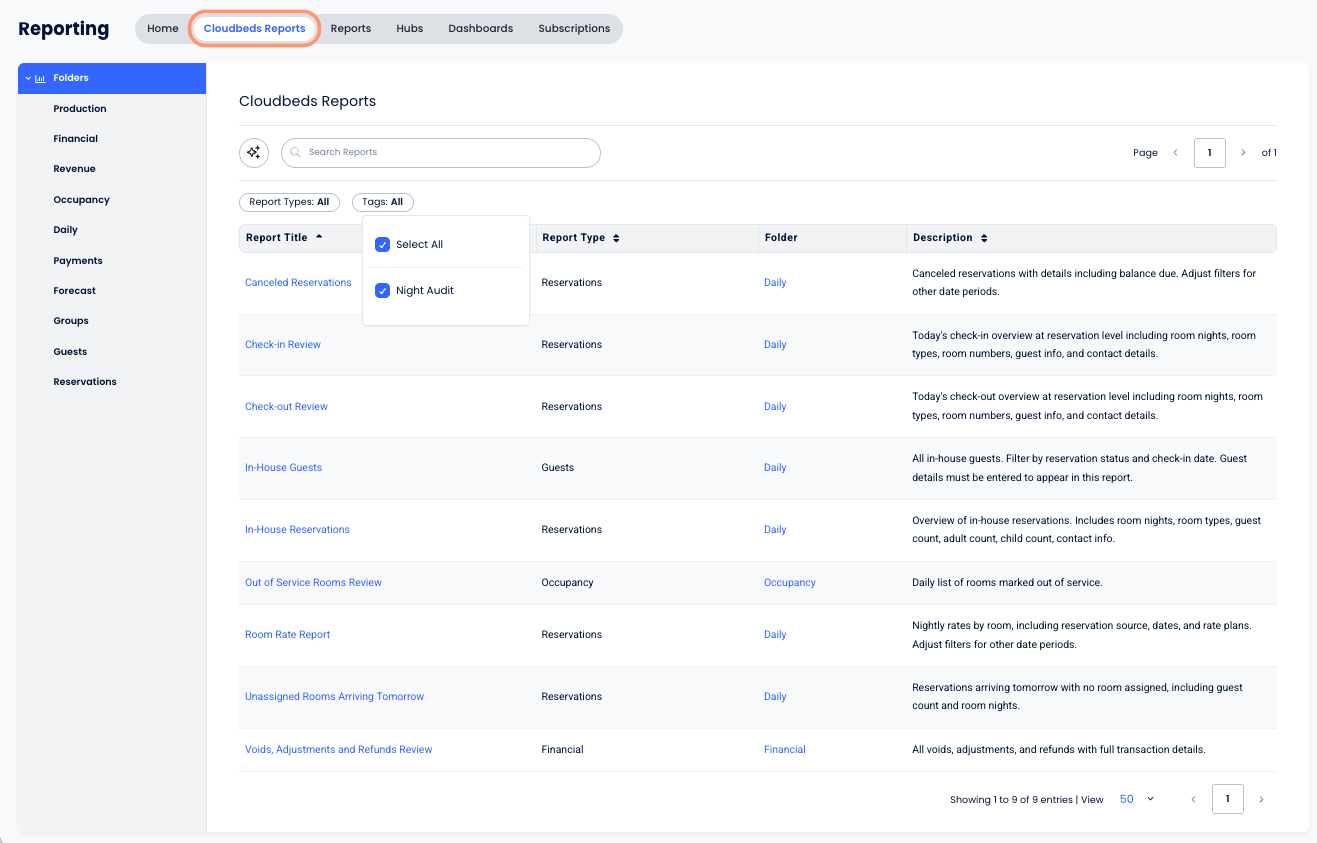Click Occupancy folder link in Out of Service row
Screen dimensions: 1317x843
(790, 582)
